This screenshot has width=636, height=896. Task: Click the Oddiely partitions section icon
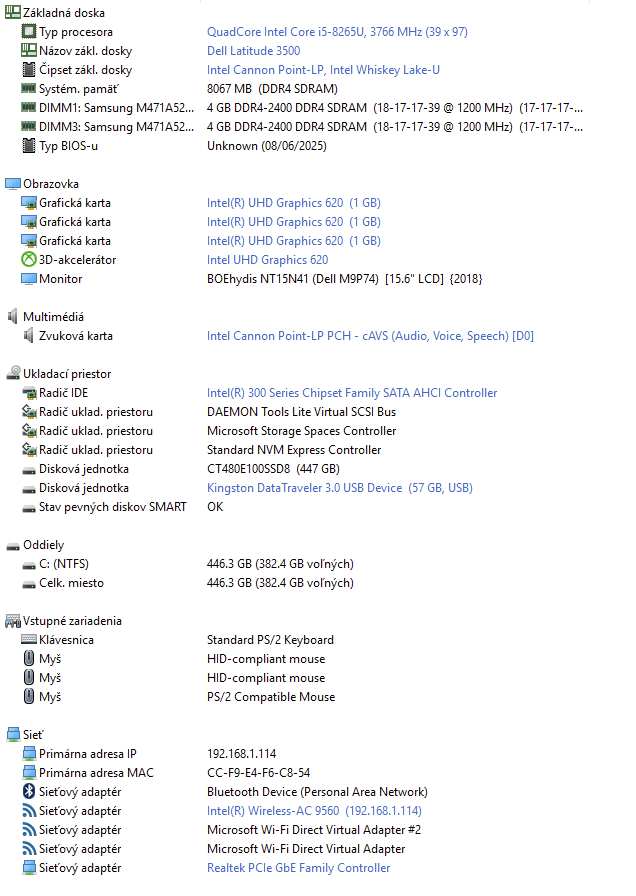coord(13,546)
